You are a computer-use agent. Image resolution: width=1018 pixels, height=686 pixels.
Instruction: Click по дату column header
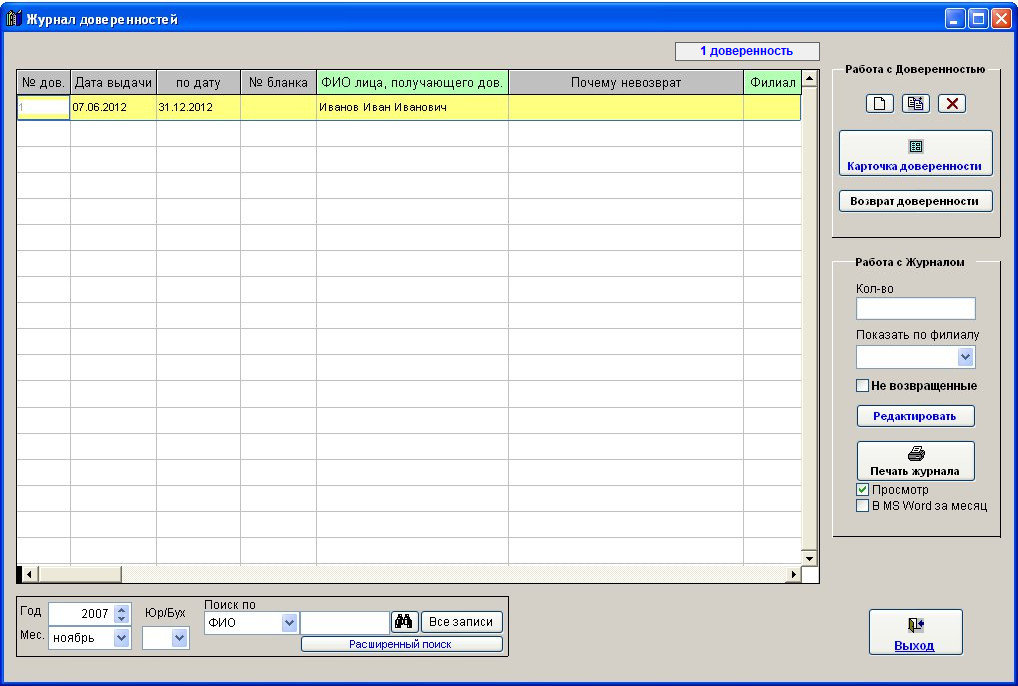(199, 82)
